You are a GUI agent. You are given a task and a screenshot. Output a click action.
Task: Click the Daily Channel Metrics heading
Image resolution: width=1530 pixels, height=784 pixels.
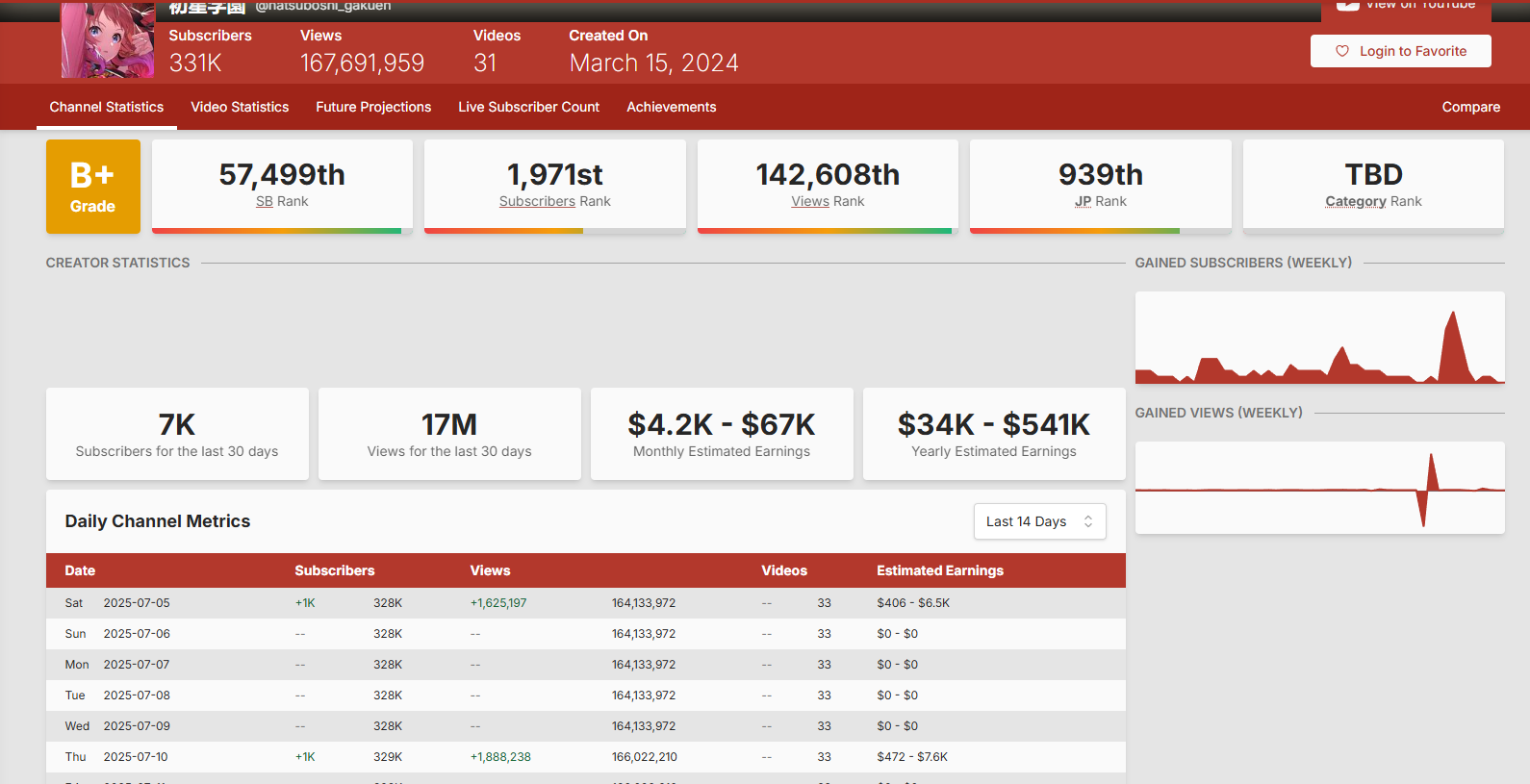[158, 521]
